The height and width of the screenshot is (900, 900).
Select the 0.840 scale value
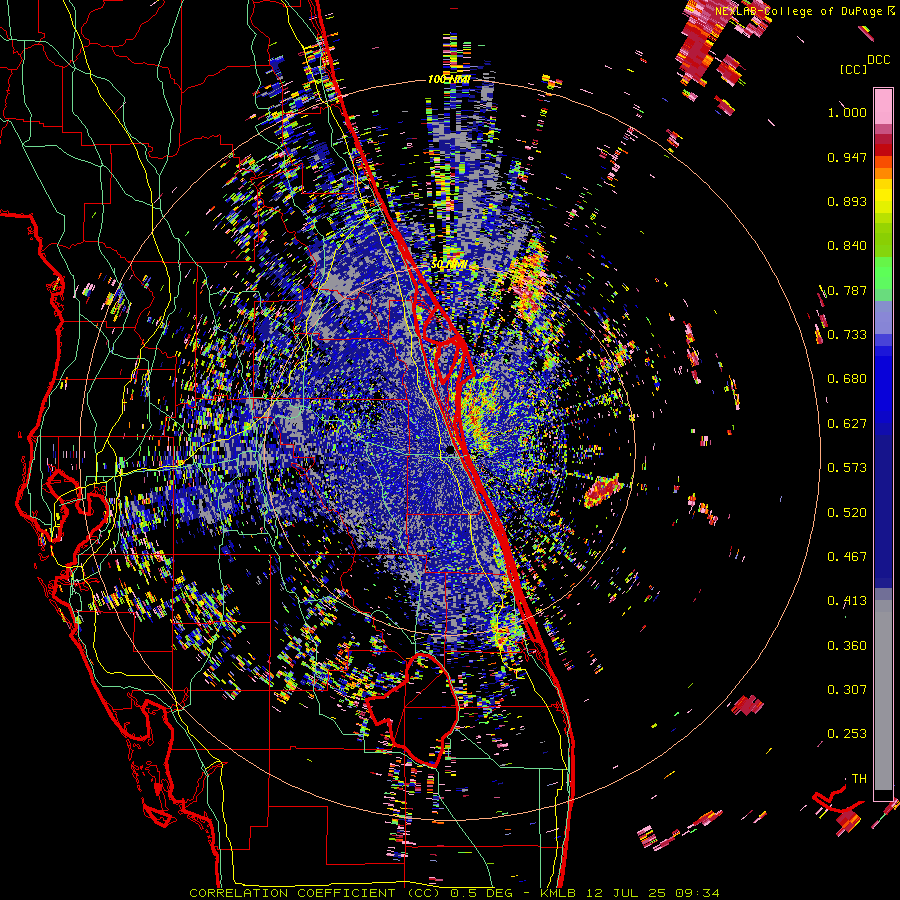(x=847, y=246)
